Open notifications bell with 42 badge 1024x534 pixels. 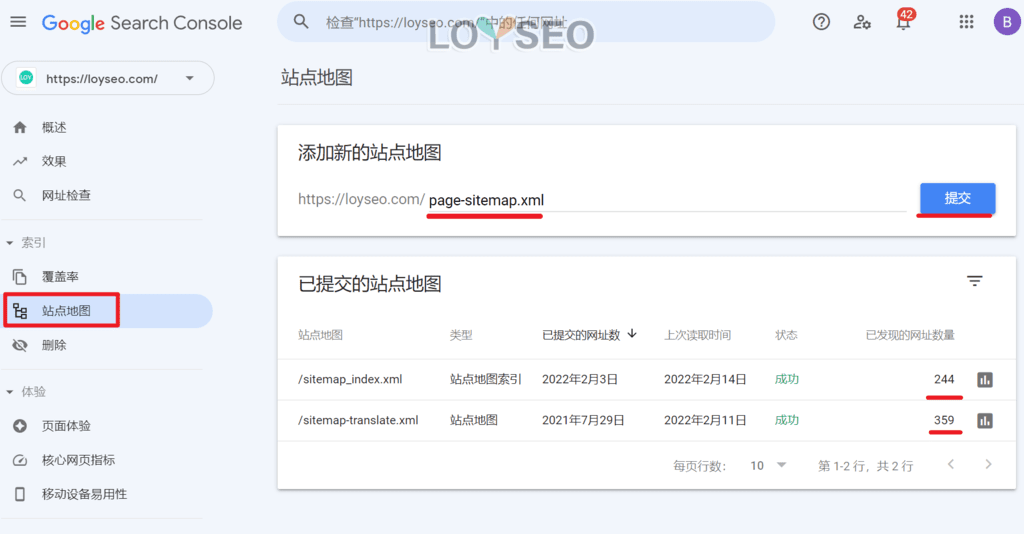[x=904, y=21]
